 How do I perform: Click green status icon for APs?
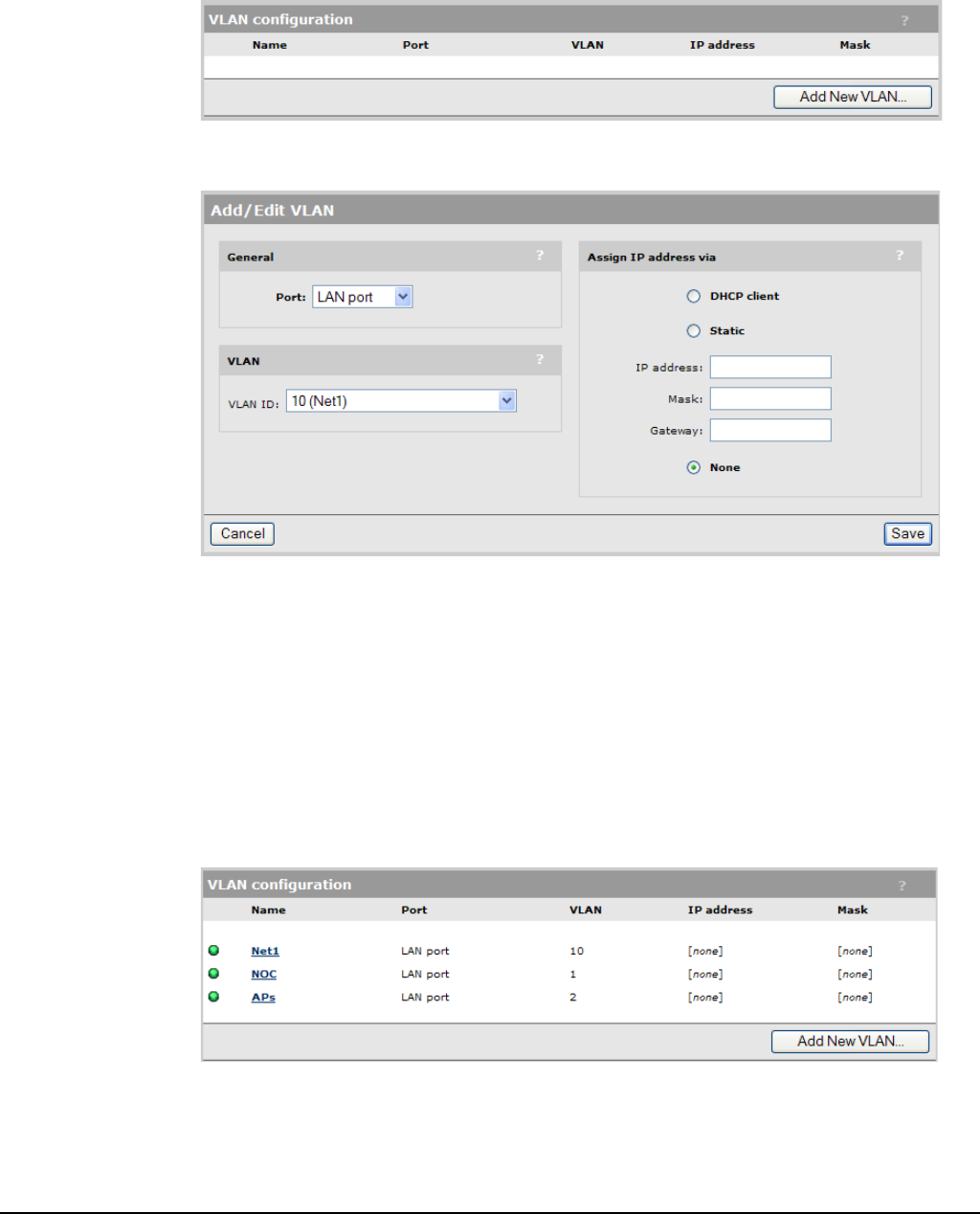213,997
